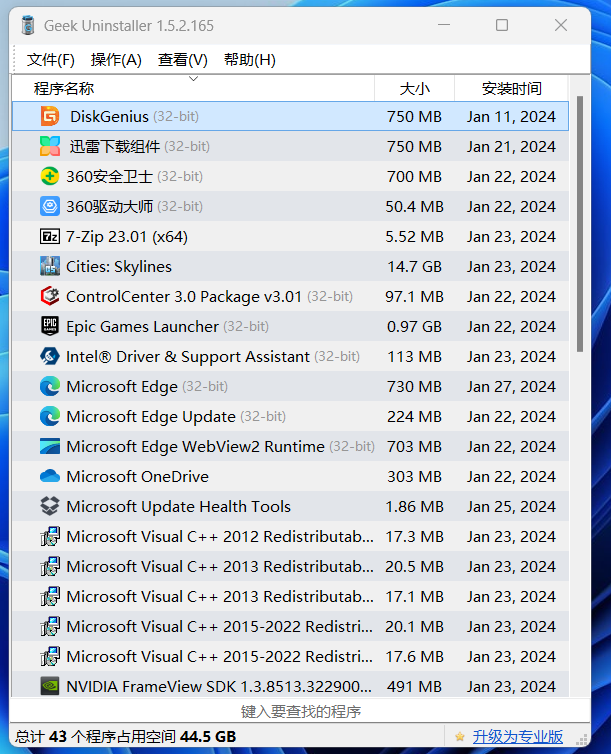The height and width of the screenshot is (754, 611).
Task: Open the 查看(V) menu
Action: pos(182,60)
